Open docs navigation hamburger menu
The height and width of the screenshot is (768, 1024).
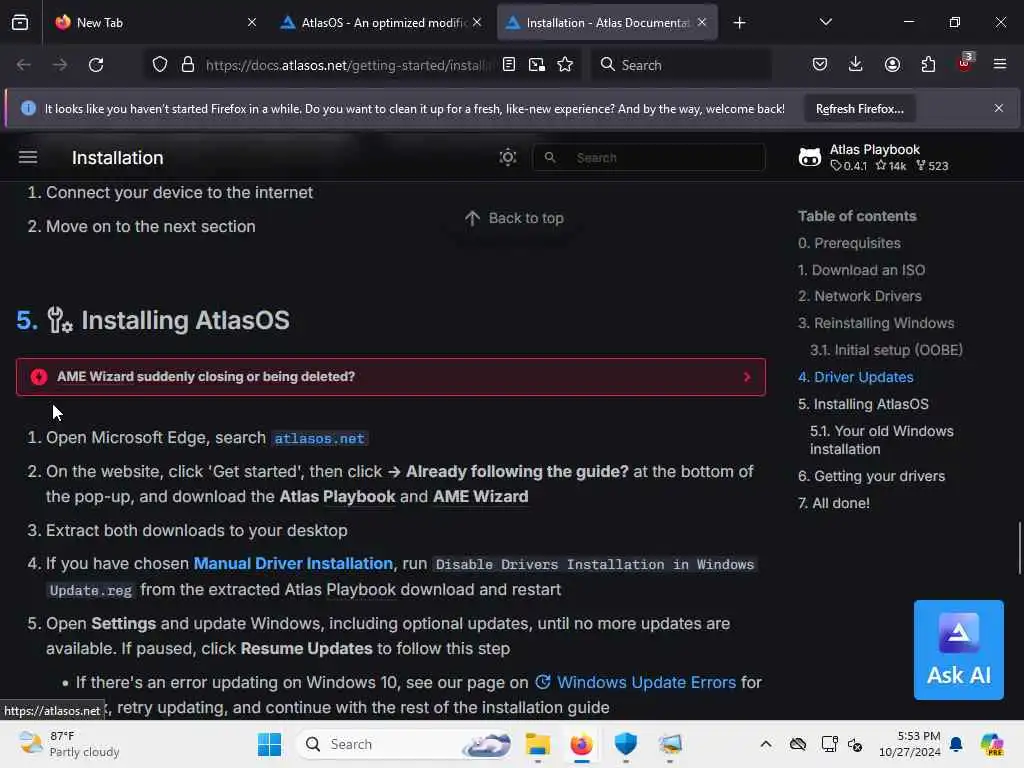coord(28,157)
